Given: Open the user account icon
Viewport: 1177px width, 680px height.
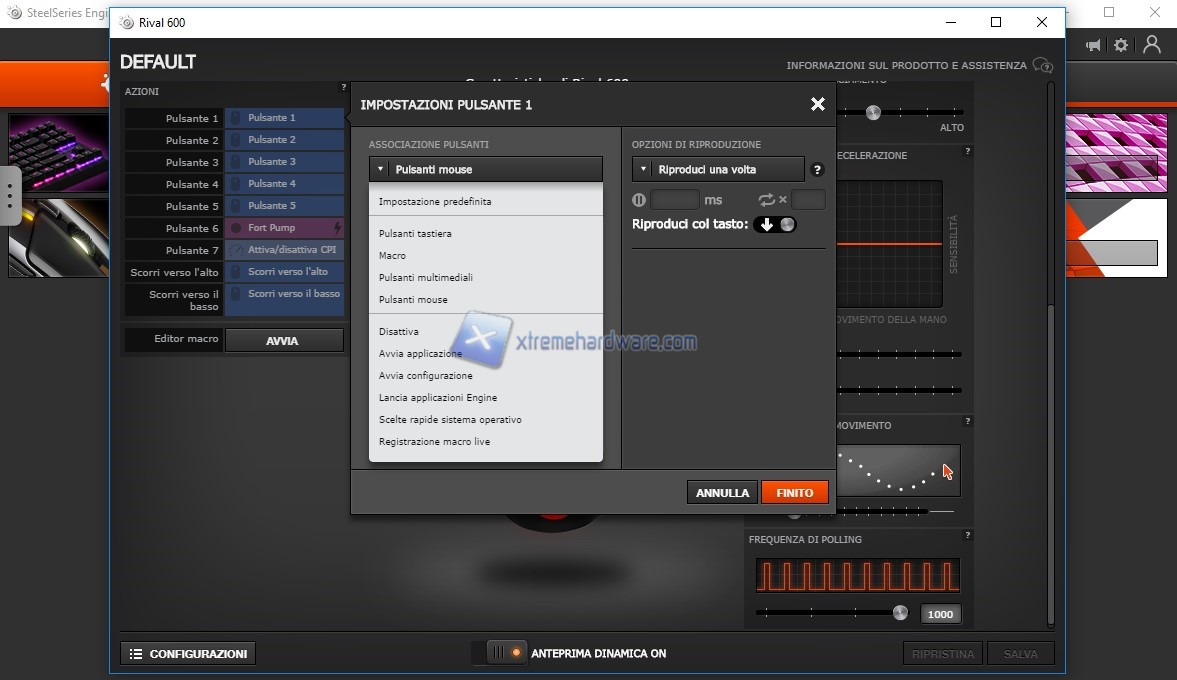Looking at the screenshot, I should [1152, 45].
